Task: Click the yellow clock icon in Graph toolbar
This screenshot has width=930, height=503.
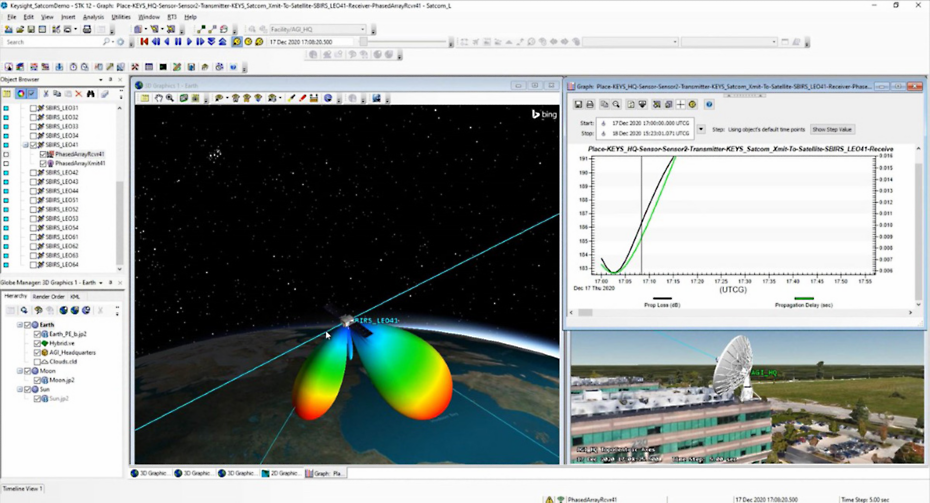Action: pos(692,104)
